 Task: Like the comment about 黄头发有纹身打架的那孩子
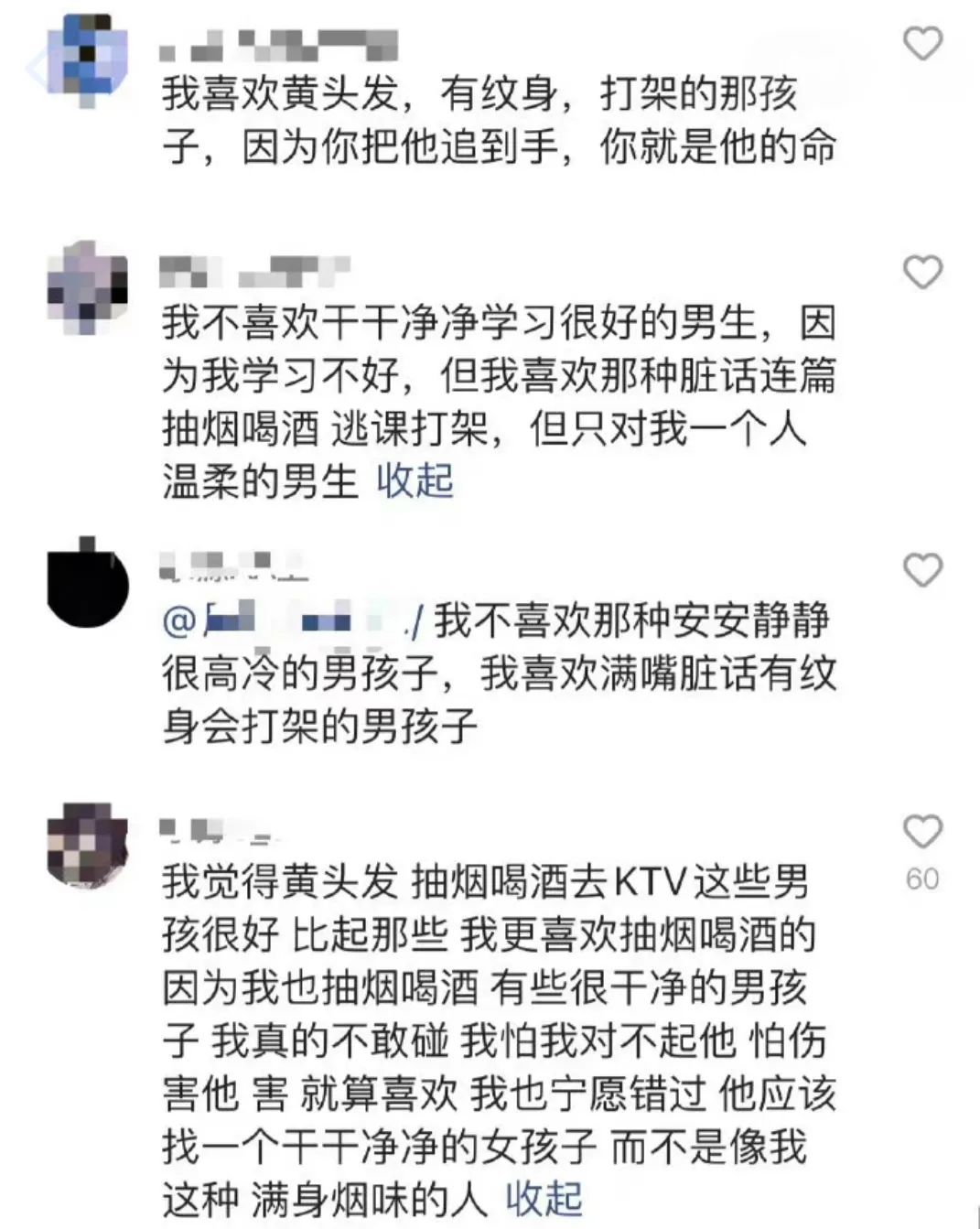tap(922, 43)
